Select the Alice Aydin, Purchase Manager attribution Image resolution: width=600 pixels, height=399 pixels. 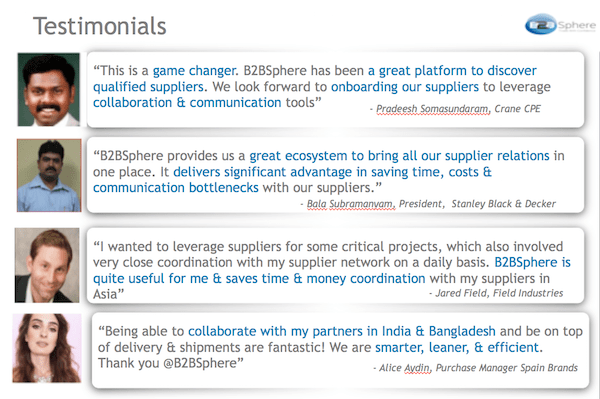click(x=476, y=368)
